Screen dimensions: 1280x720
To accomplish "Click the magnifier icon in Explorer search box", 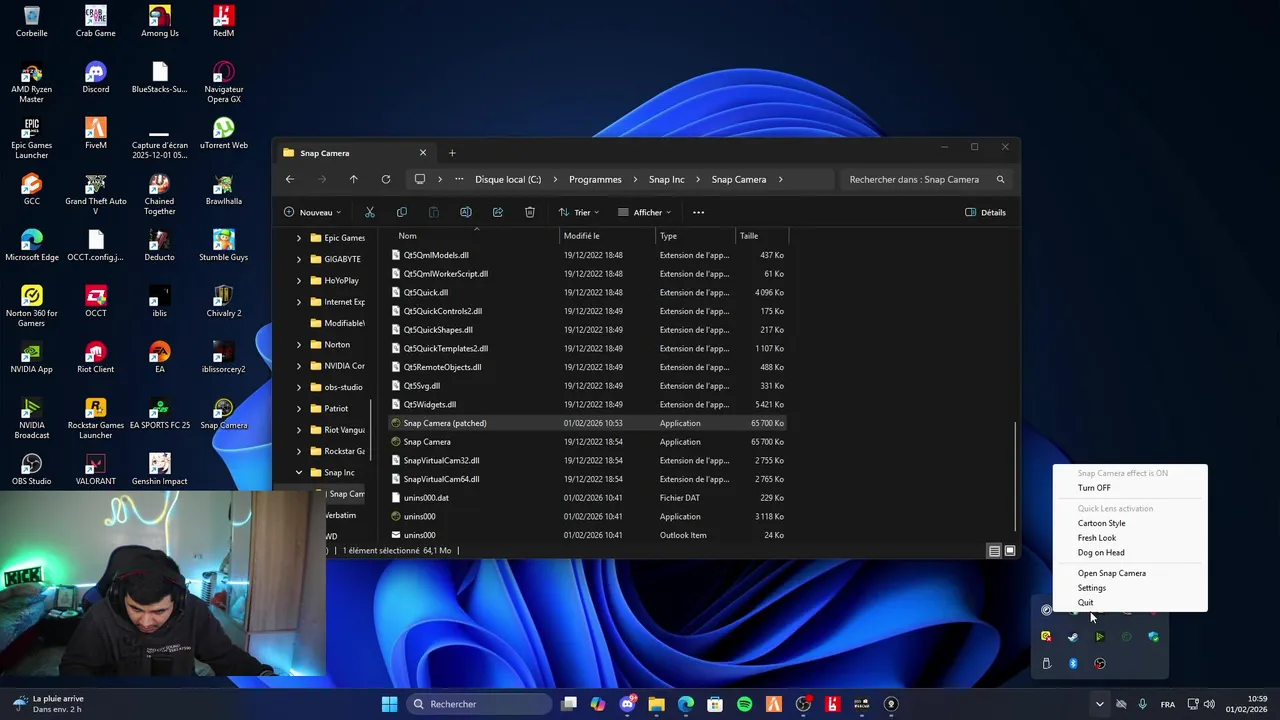I will 1000,179.
